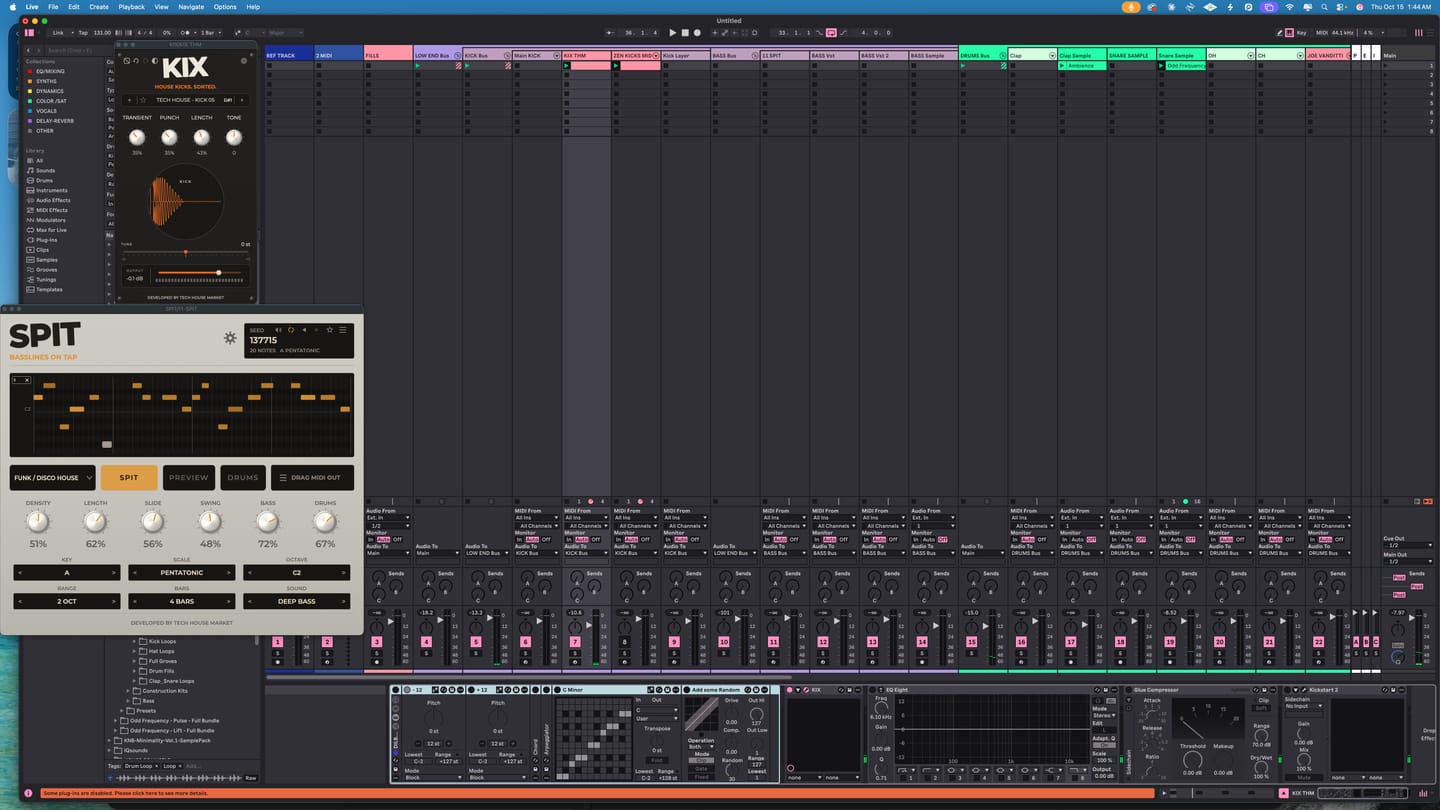This screenshot has height=810, width=1440.
Task: Click the orange SPIT generate button
Action: point(129,478)
